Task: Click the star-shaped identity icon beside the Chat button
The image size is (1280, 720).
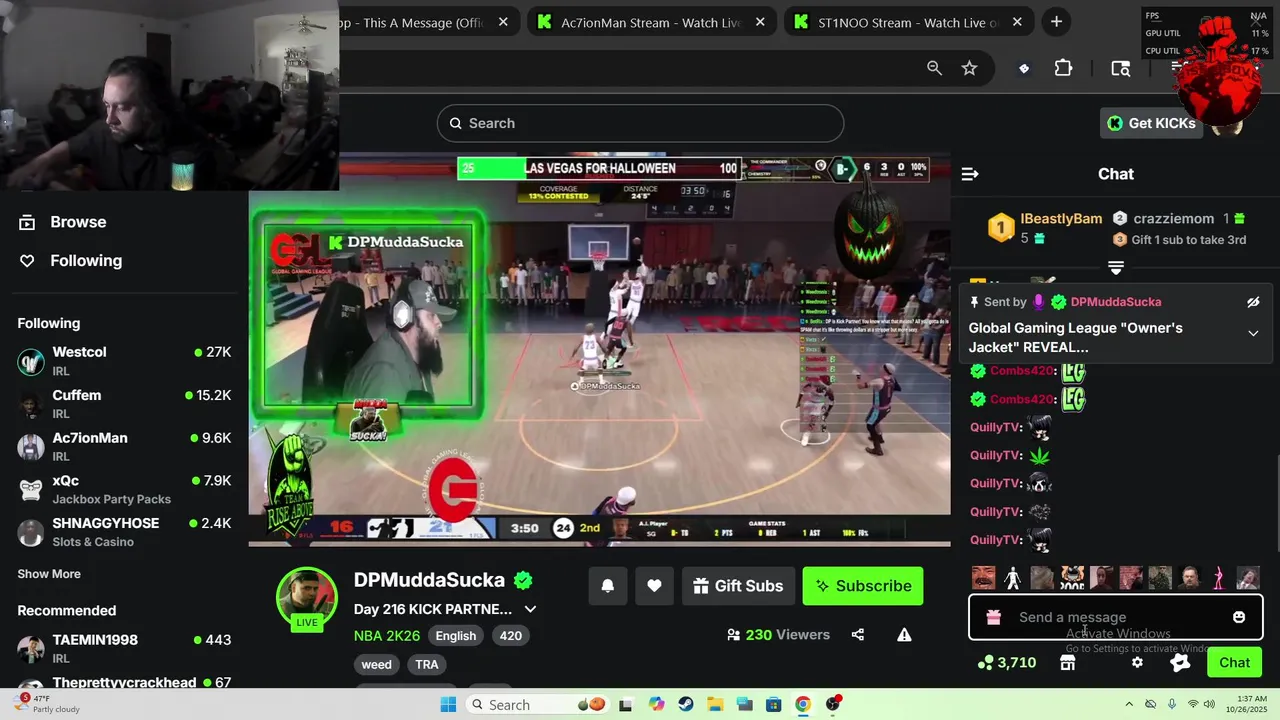Action: (1180, 663)
